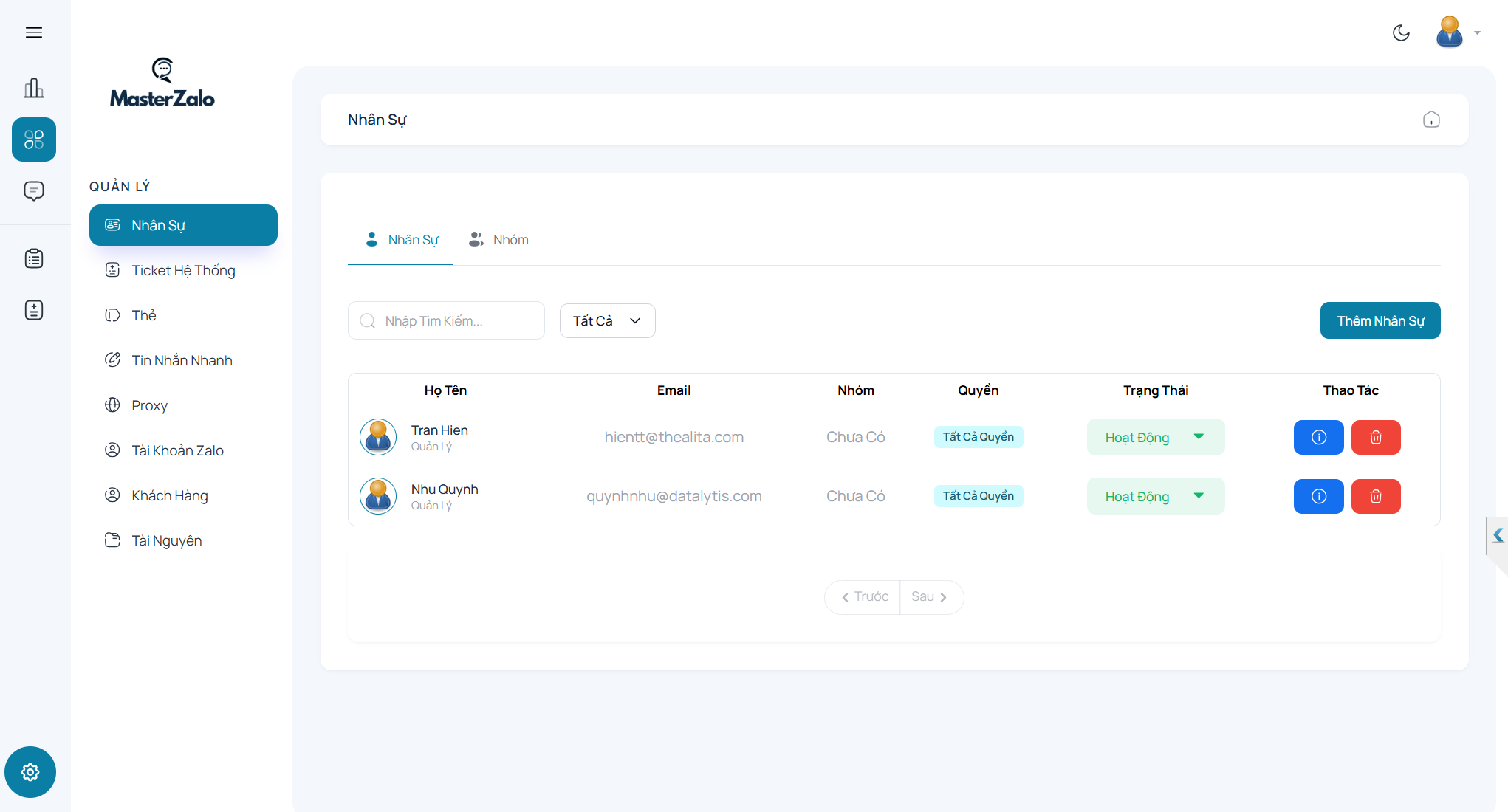Open the hamburger menu icon

[x=34, y=32]
